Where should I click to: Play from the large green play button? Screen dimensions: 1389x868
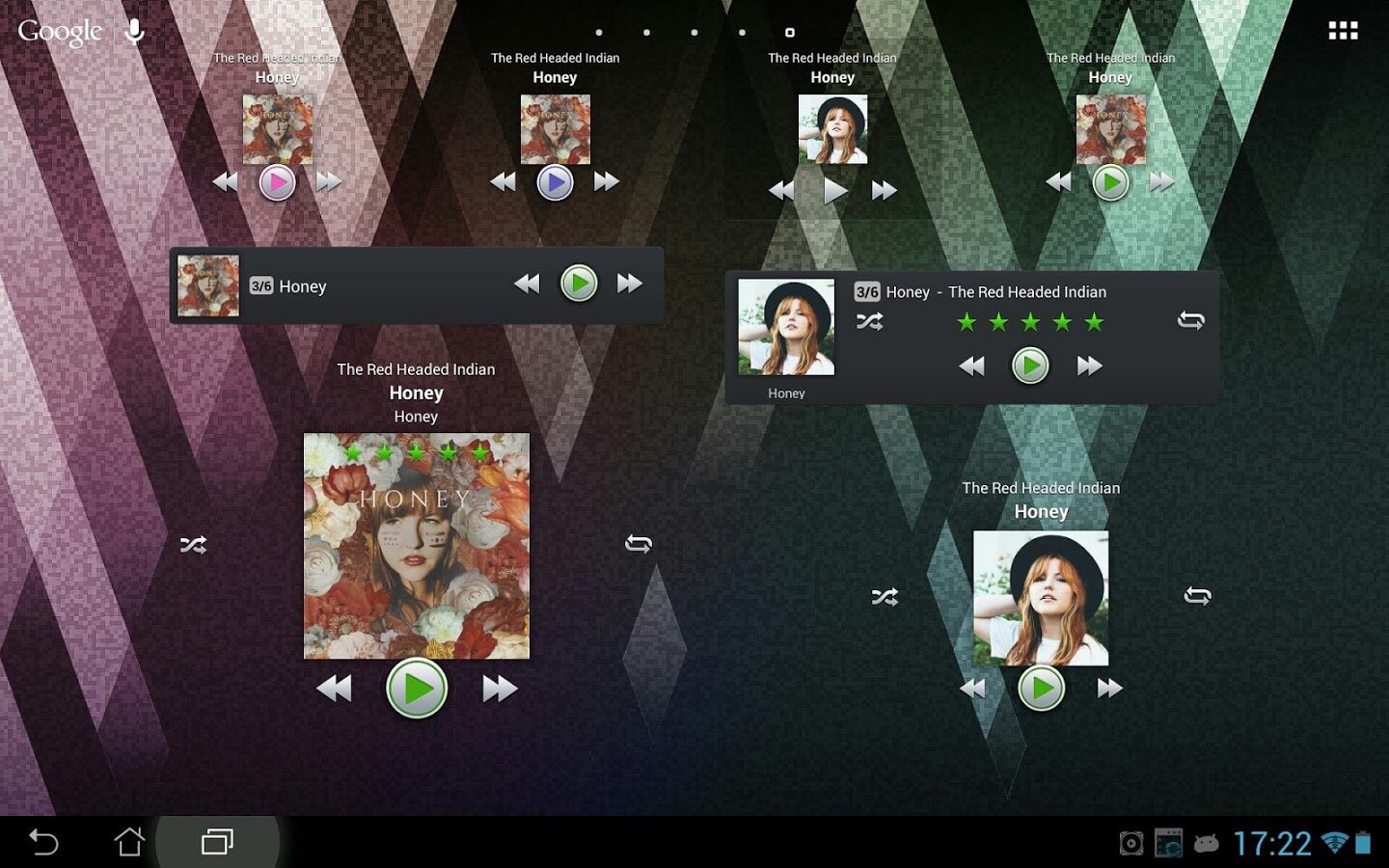pyautogui.click(x=417, y=689)
